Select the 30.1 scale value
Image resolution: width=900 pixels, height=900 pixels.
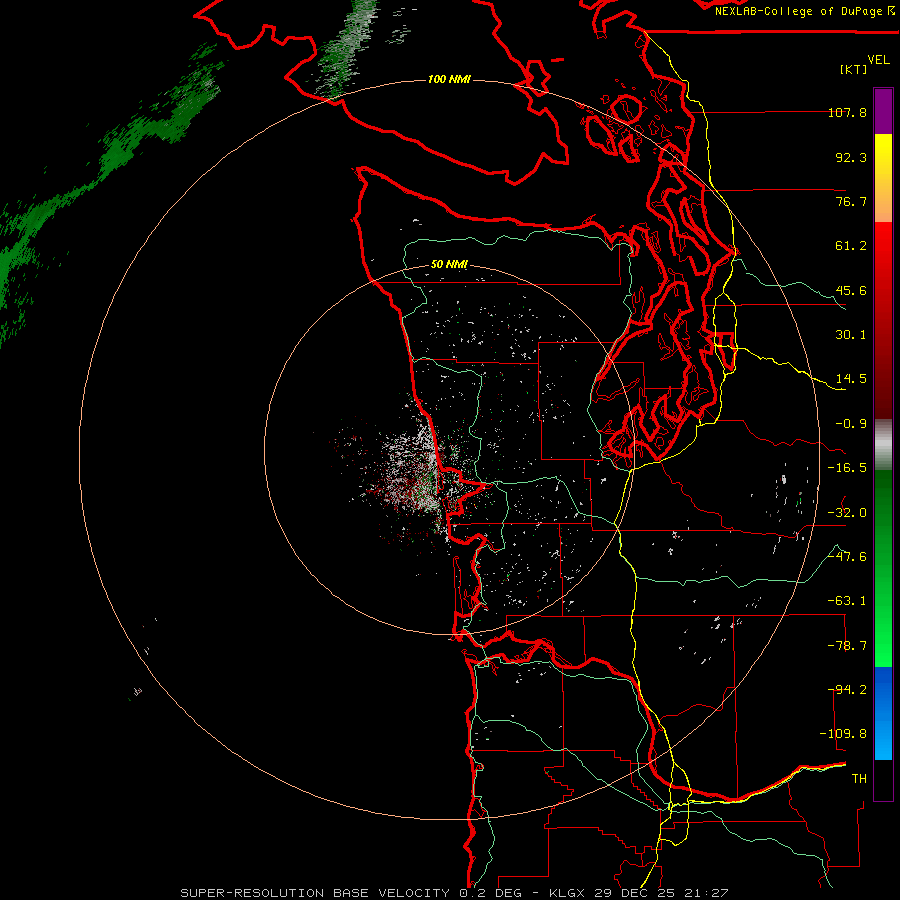coord(851,335)
